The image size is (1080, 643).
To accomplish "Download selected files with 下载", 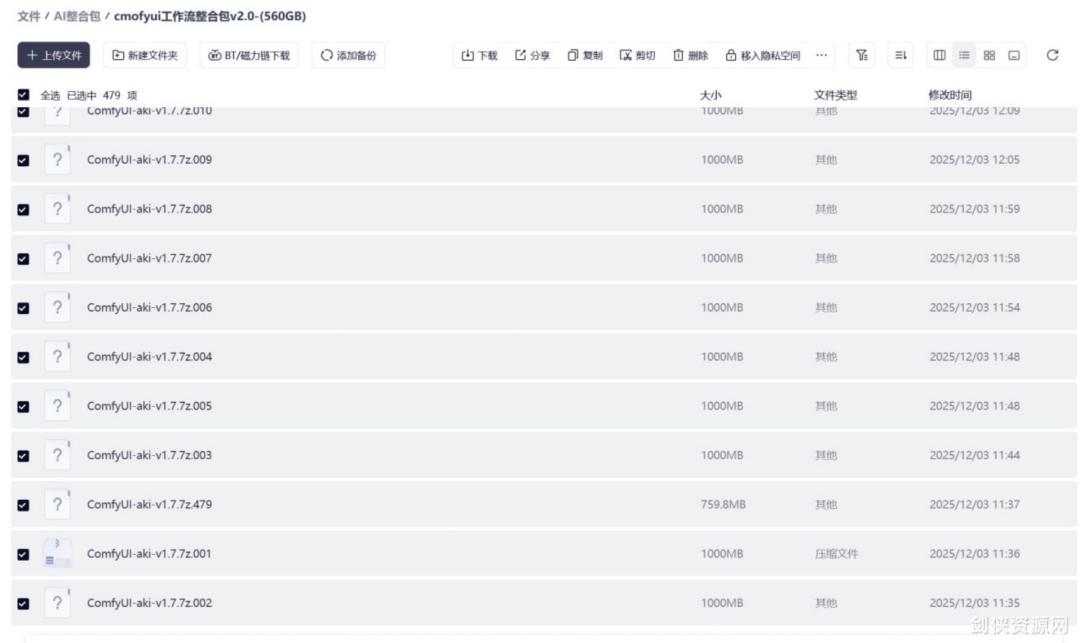I will (479, 56).
